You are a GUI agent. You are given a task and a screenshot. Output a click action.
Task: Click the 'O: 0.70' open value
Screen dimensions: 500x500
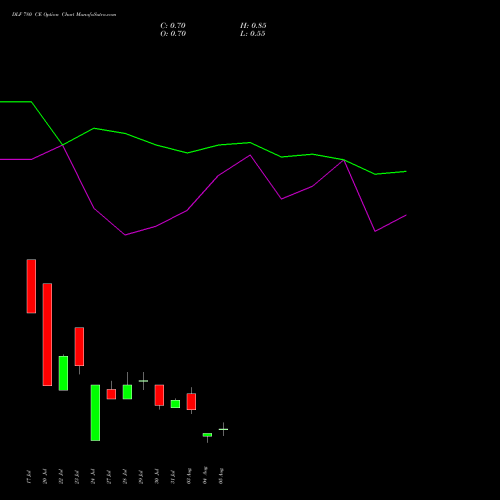click(x=173, y=34)
